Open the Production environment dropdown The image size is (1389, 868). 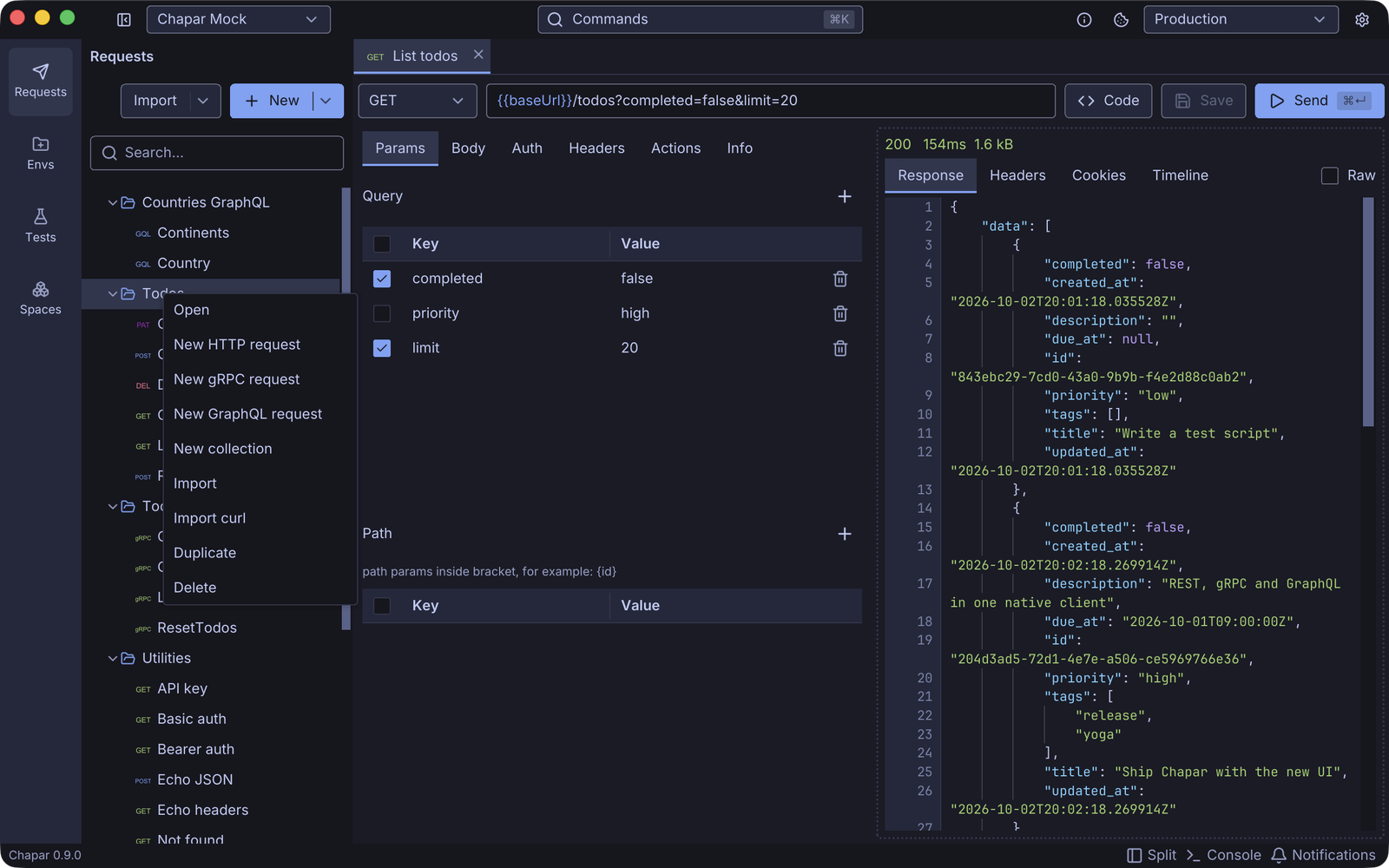(x=1241, y=19)
